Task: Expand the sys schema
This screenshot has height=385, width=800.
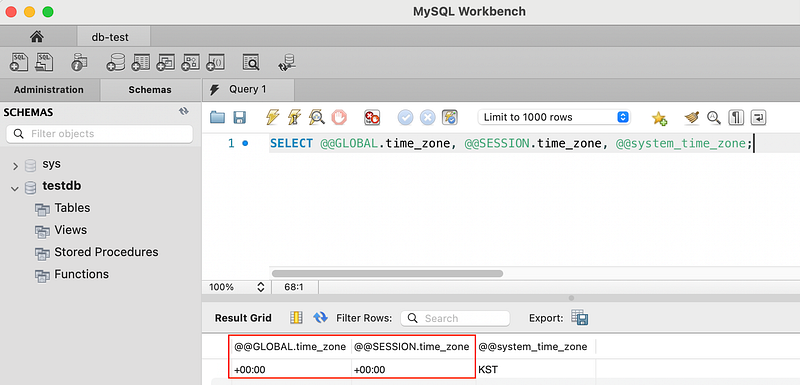Action: click(15, 165)
